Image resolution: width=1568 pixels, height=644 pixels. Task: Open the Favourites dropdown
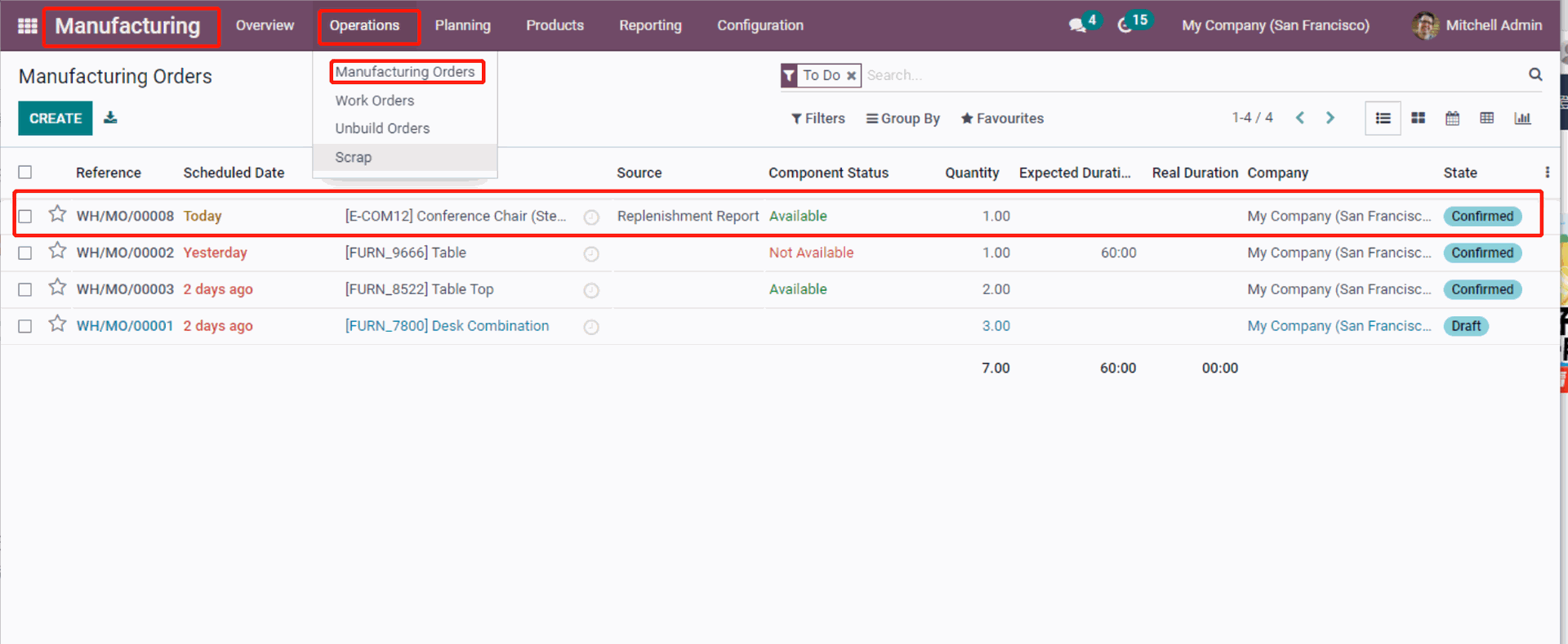[1002, 119]
